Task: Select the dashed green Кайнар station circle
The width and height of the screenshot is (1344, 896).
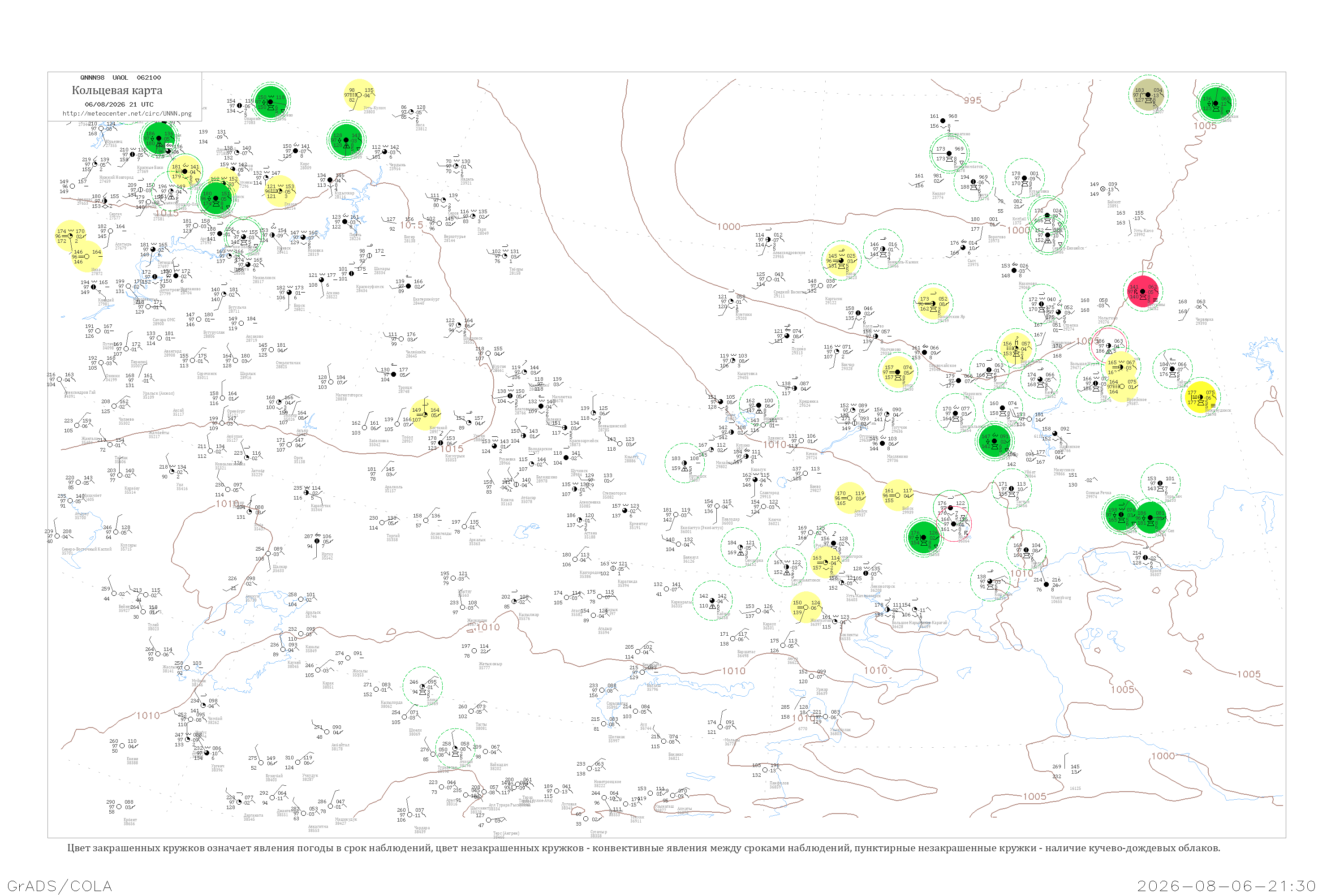Action: (x=712, y=601)
